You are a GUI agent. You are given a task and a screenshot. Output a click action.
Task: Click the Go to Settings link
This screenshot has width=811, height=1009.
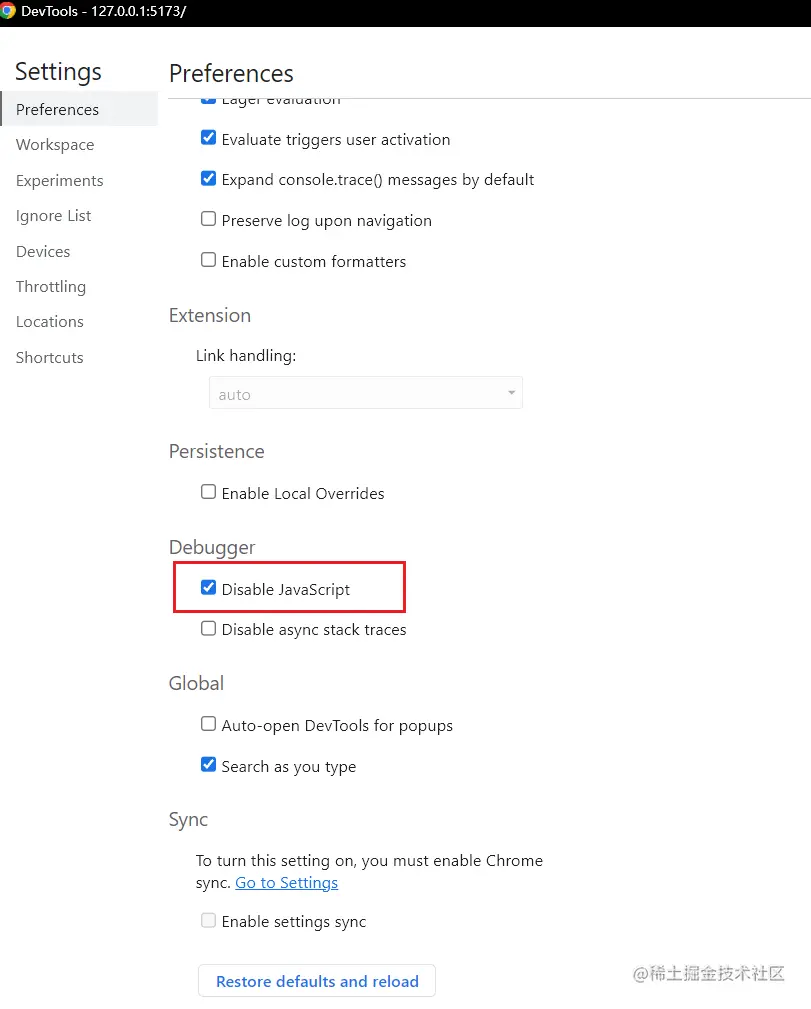coord(286,883)
